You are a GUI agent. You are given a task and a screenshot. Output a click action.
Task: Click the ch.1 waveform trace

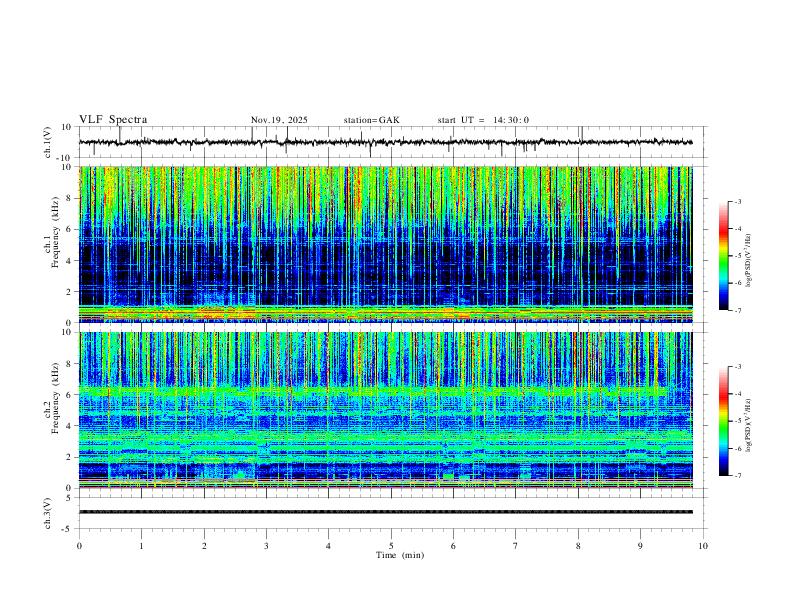click(x=385, y=142)
